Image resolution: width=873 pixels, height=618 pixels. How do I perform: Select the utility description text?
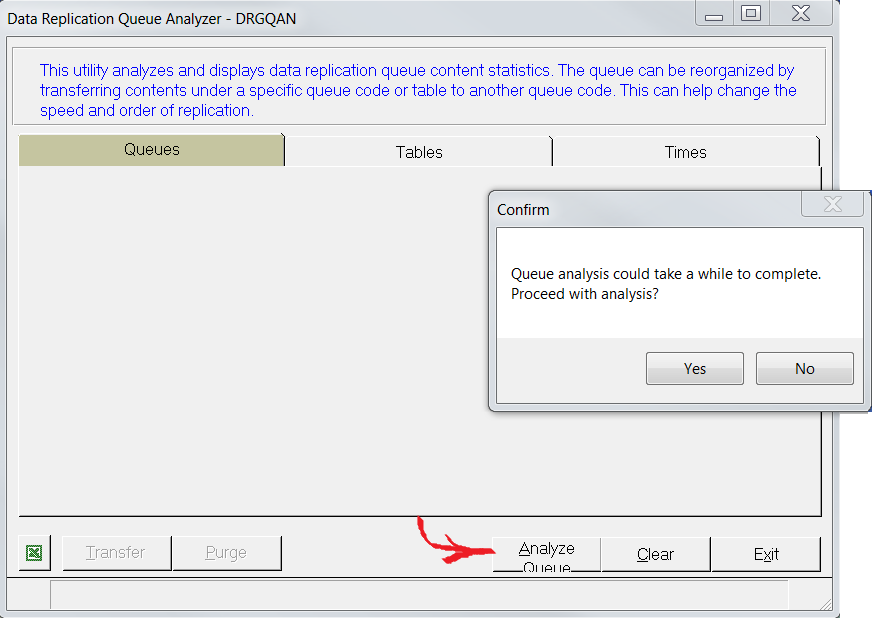tap(418, 90)
